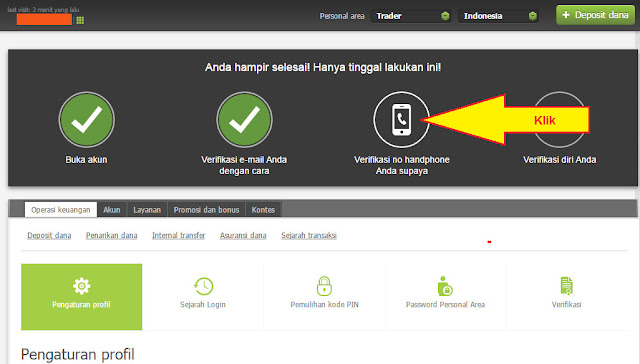Click the Pemulihan kode PIN label text

[324, 304]
